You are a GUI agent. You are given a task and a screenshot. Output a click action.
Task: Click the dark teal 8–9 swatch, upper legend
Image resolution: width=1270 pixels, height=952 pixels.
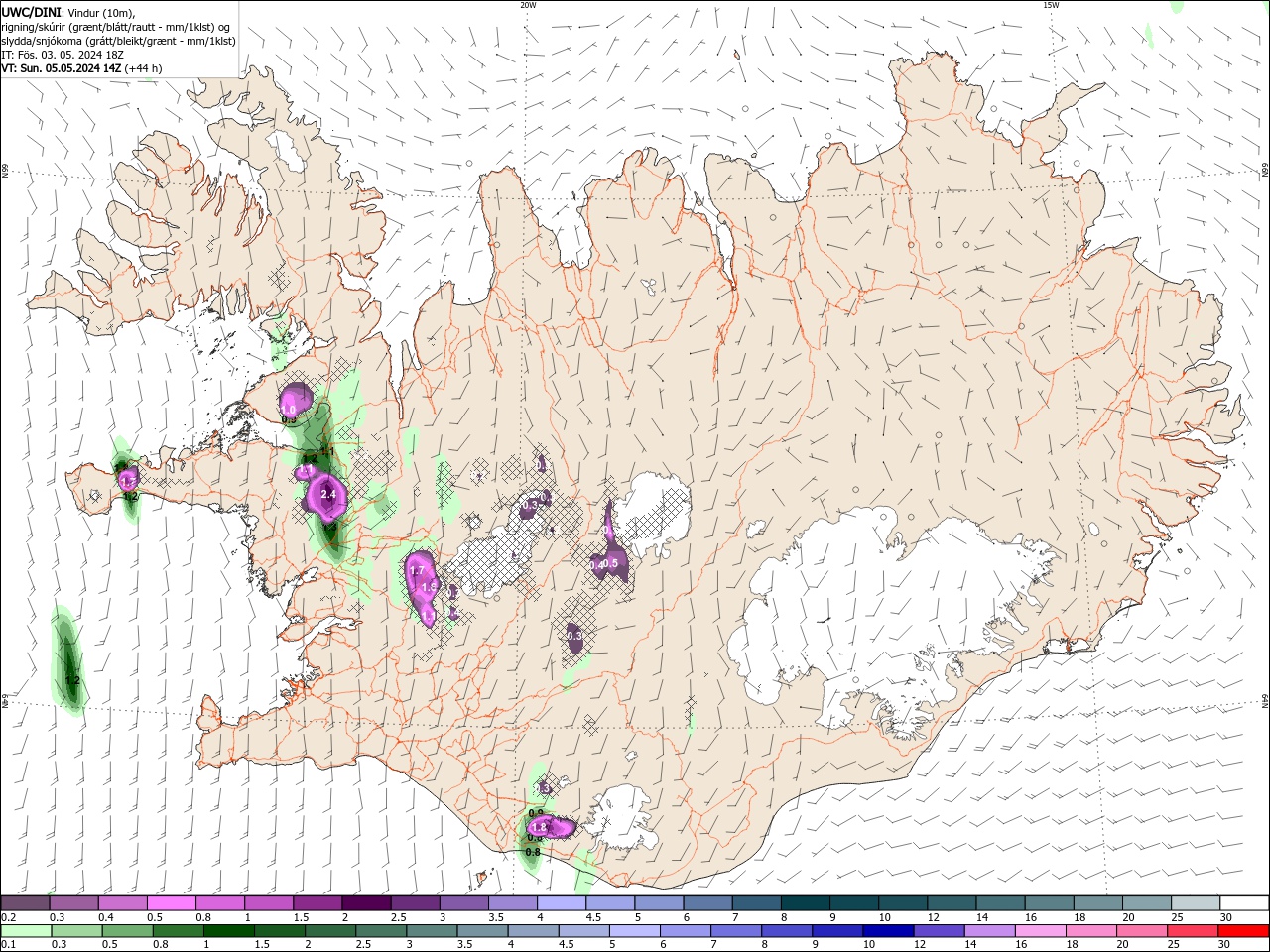point(805,903)
